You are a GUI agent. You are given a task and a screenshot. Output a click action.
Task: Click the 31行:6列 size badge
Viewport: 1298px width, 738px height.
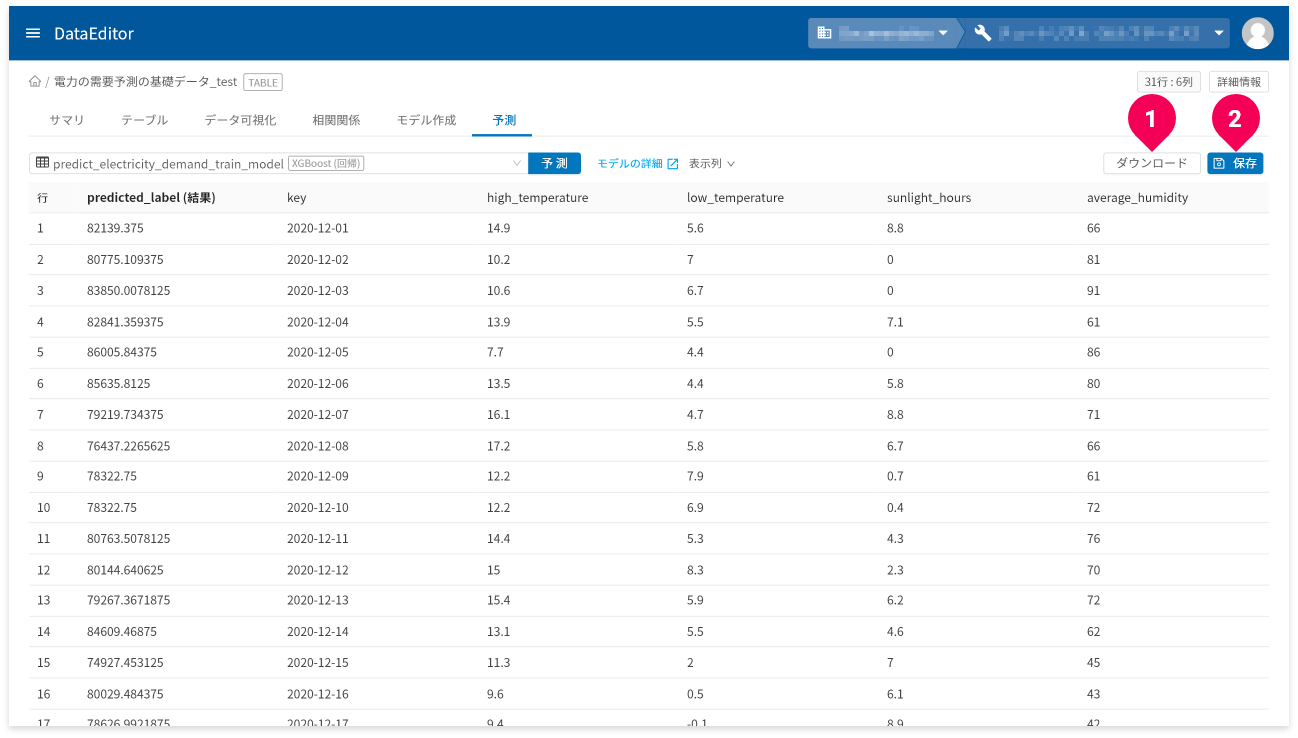(1168, 82)
